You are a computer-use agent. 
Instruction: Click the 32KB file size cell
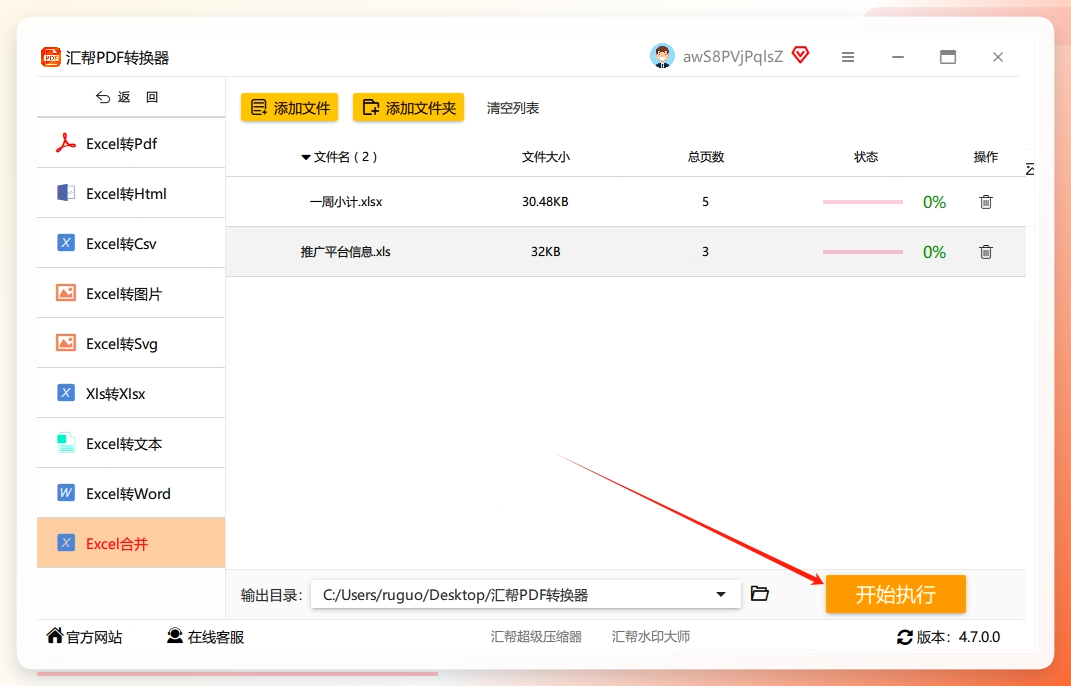point(546,251)
